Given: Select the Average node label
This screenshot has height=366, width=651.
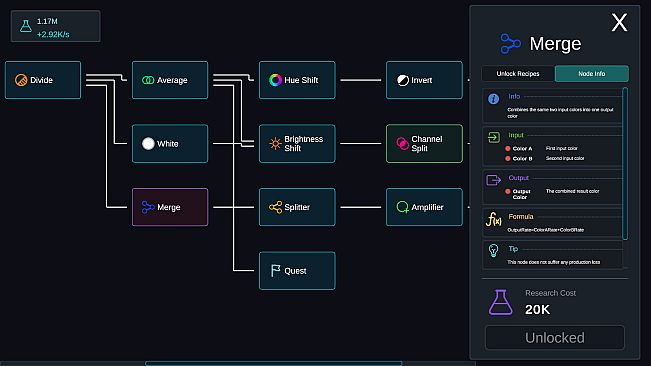Looking at the screenshot, I should [172, 80].
